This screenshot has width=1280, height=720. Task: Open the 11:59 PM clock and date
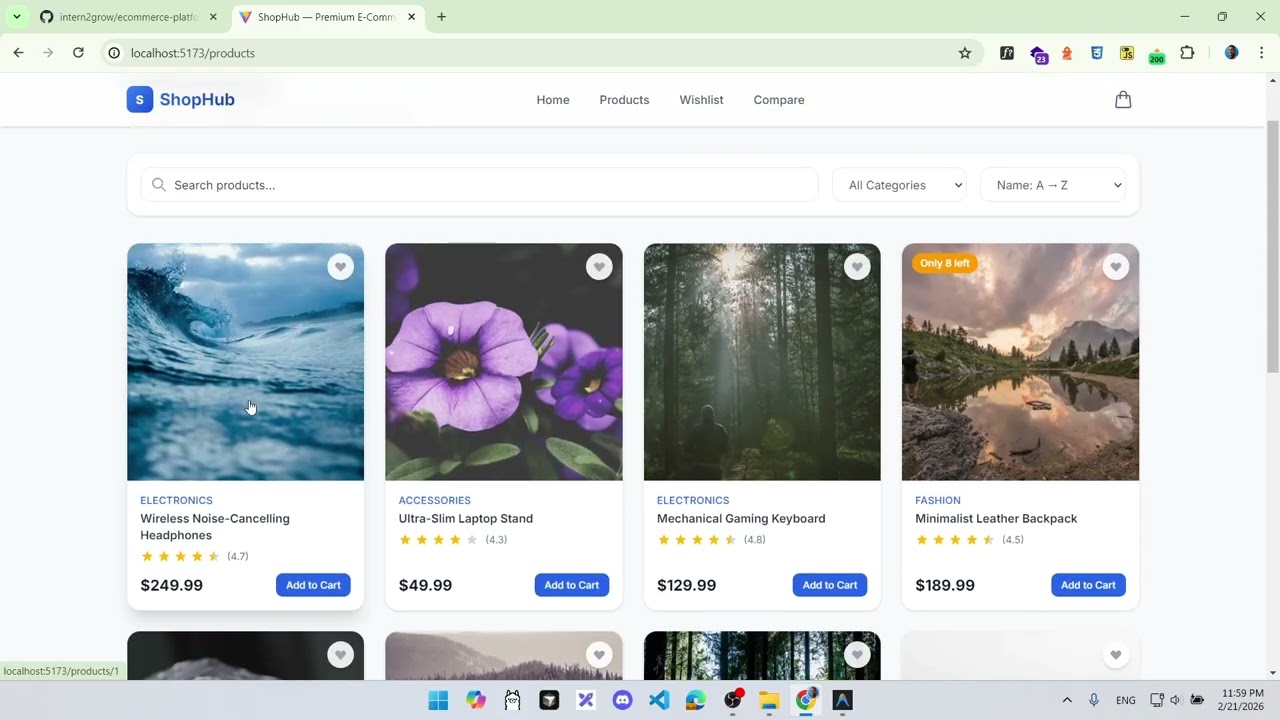pos(1240,700)
